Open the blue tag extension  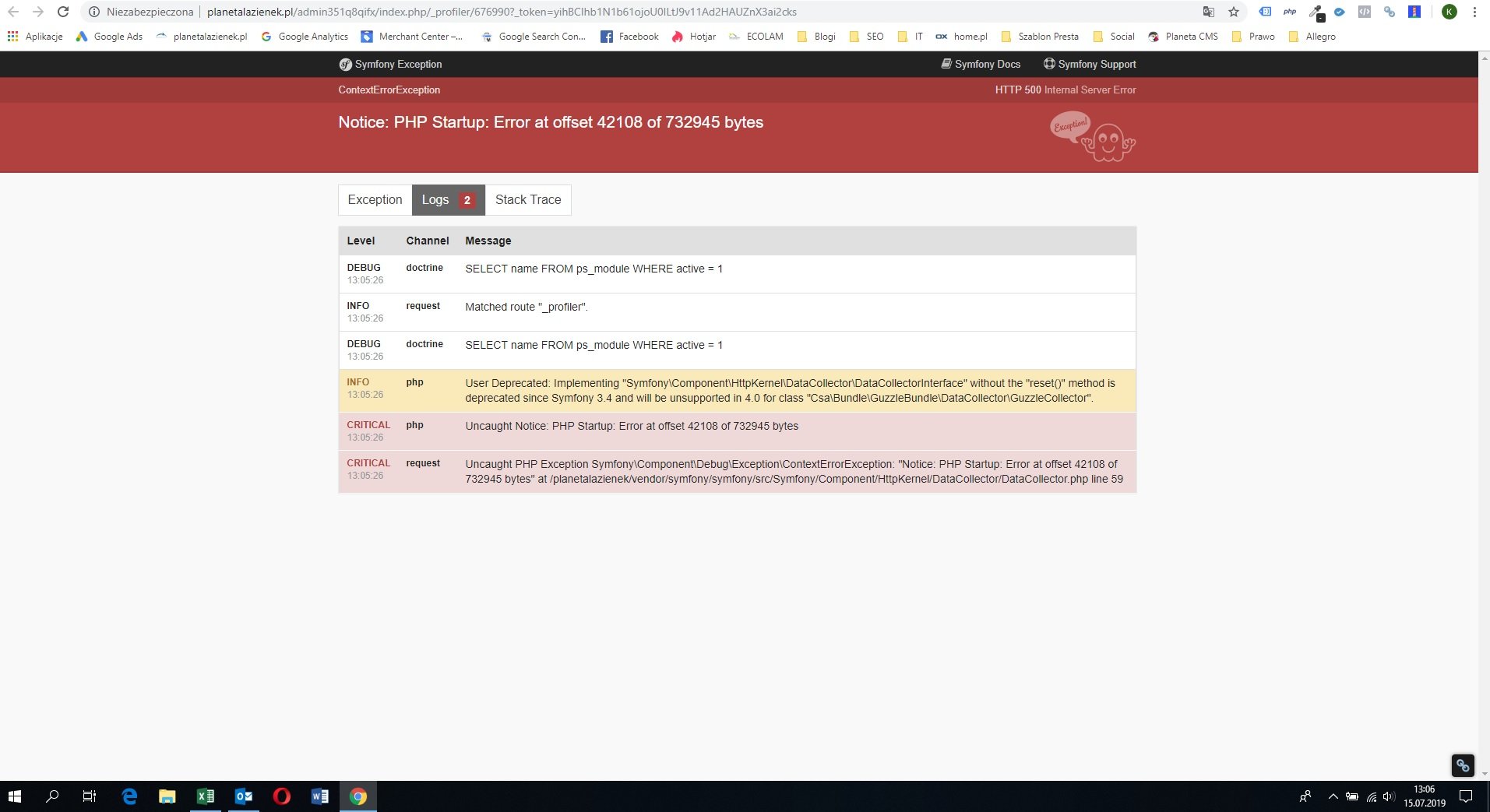pos(1266,12)
